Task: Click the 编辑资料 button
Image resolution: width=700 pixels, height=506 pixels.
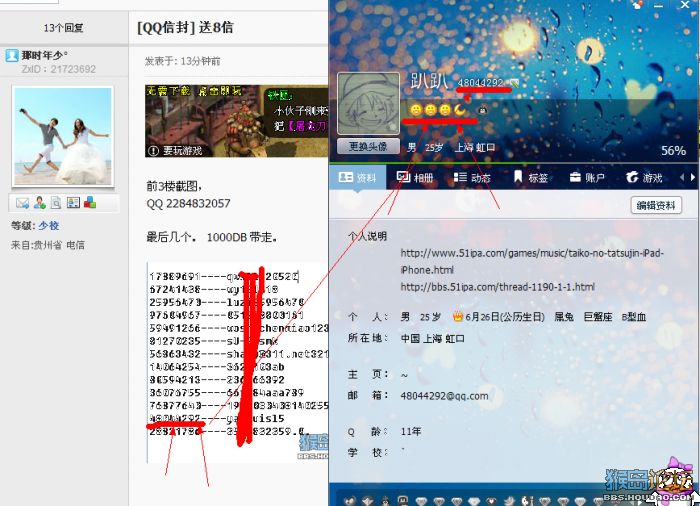Action: [656, 205]
